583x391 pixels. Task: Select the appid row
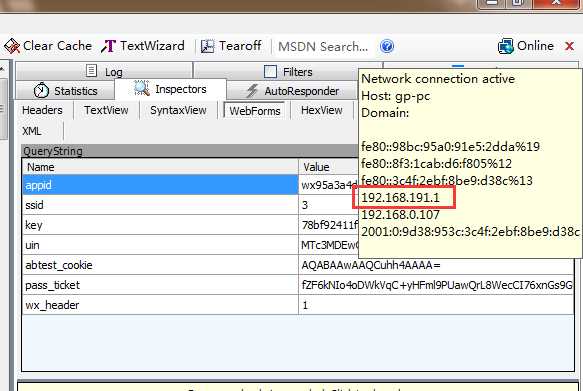tap(160, 185)
